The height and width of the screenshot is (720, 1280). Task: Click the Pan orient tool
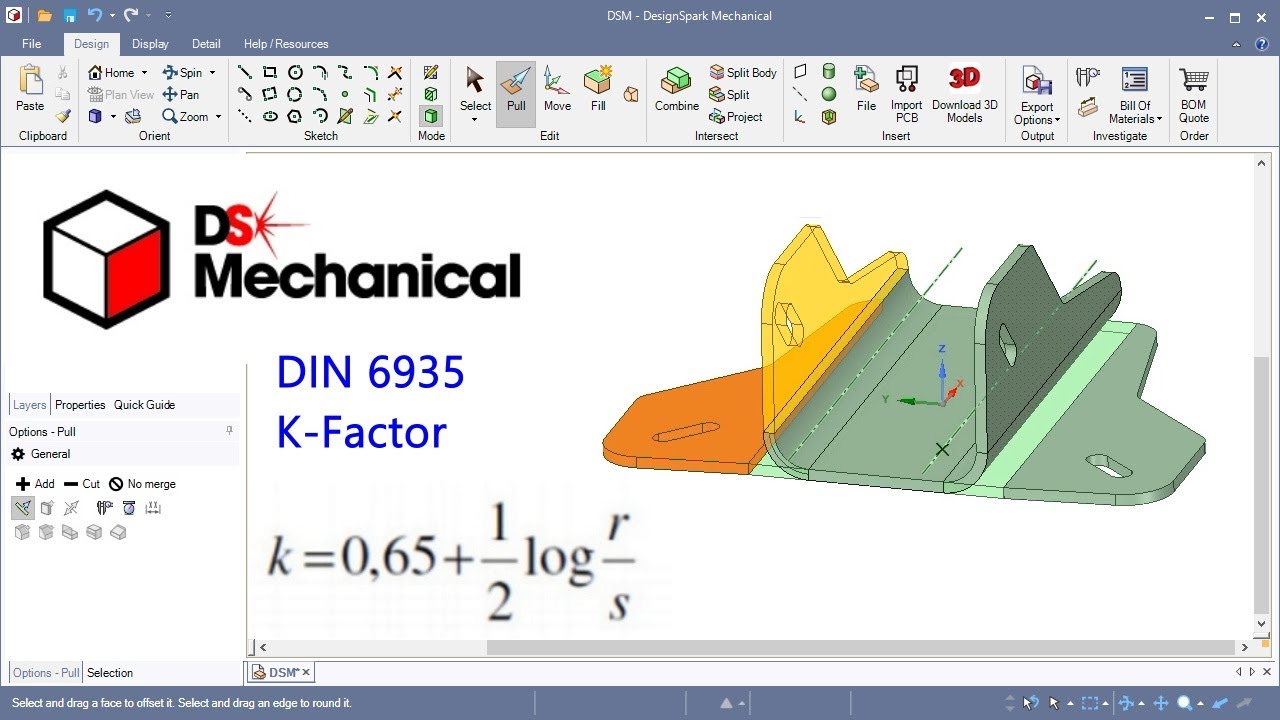pos(181,94)
